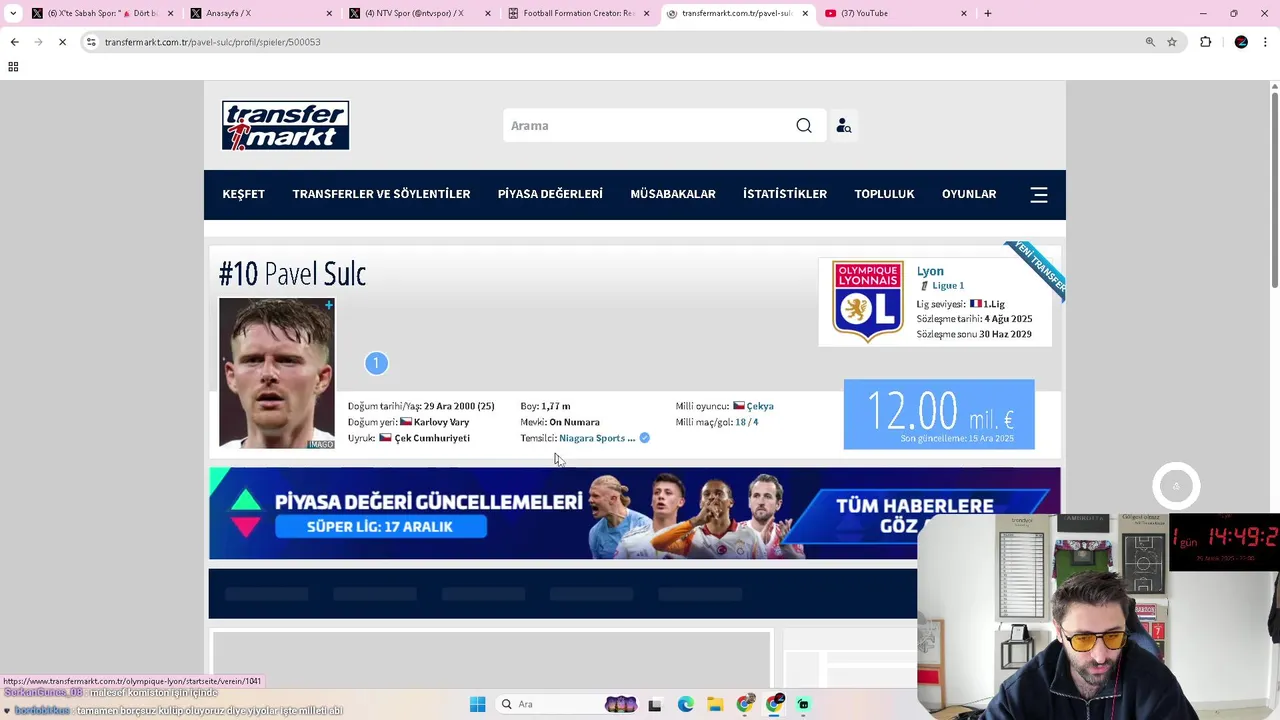Viewport: 1280px width, 720px height.
Task: Click the Transfermarkt logo
Action: (285, 125)
